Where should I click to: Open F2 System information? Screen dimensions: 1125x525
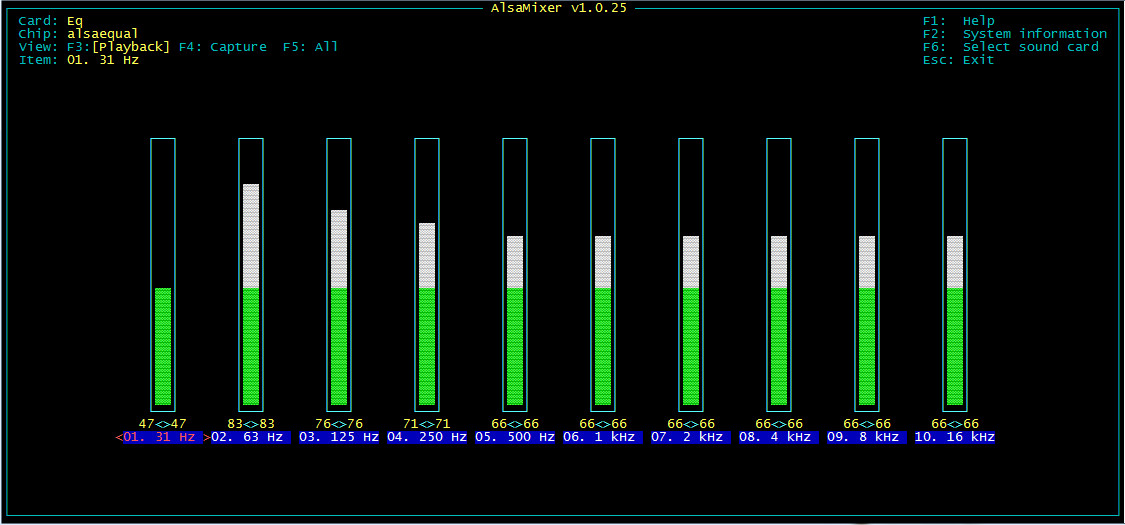pyautogui.click(x=1014, y=34)
